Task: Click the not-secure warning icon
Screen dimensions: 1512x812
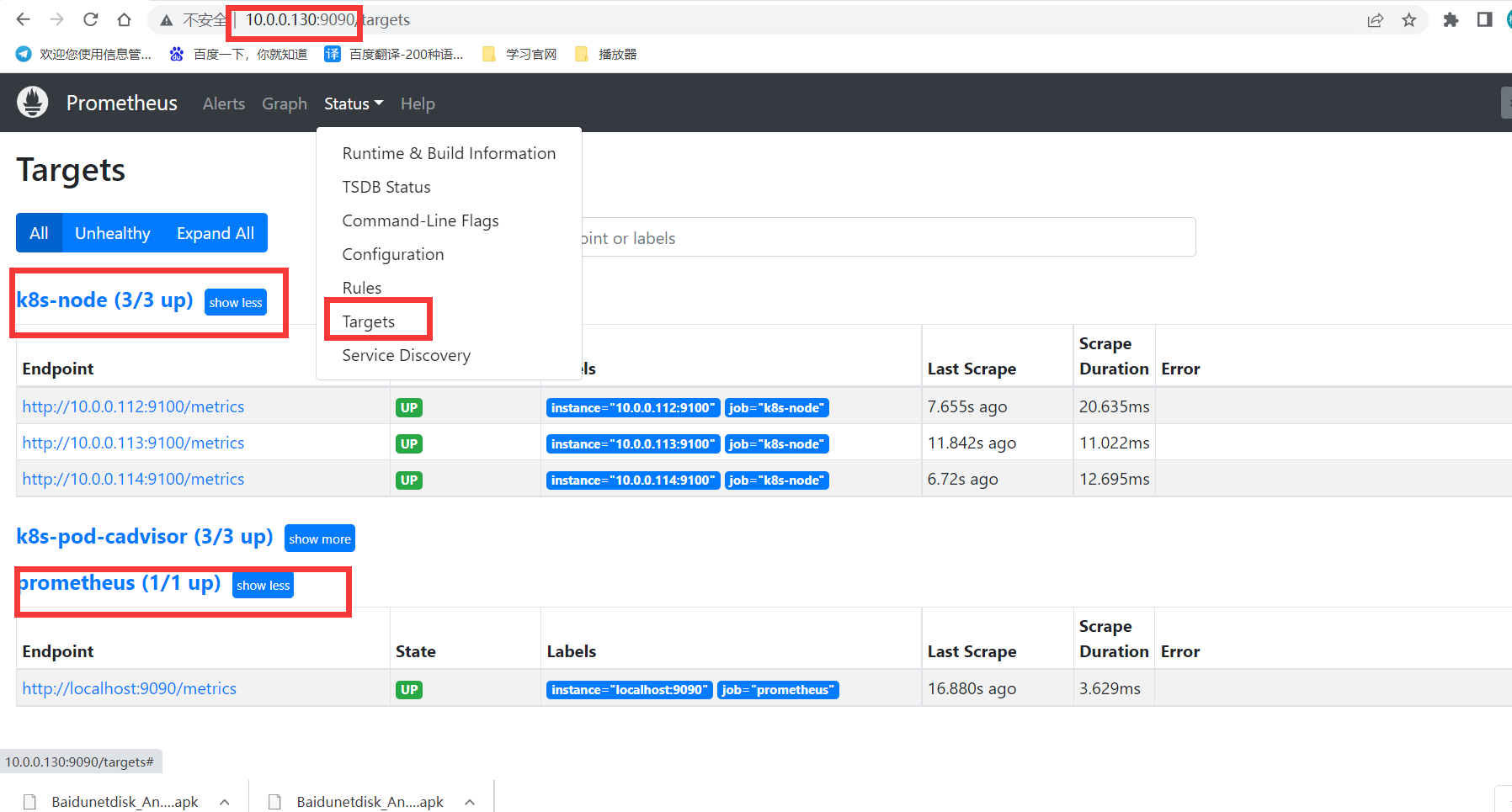Action: click(167, 19)
